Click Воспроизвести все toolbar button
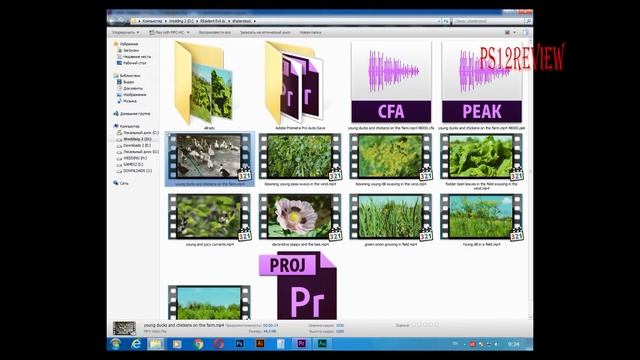The height and width of the screenshot is (360, 640). coord(215,32)
